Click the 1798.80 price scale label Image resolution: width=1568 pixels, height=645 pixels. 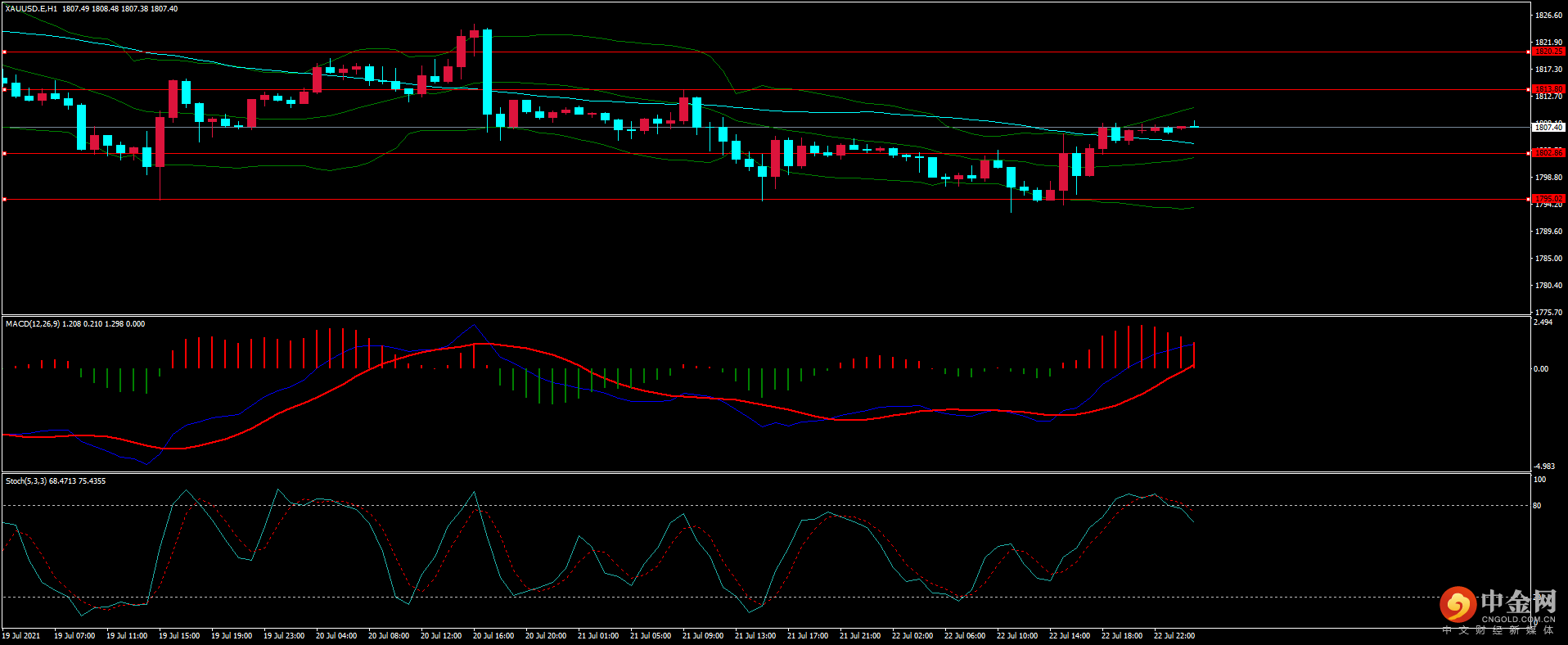[1548, 178]
